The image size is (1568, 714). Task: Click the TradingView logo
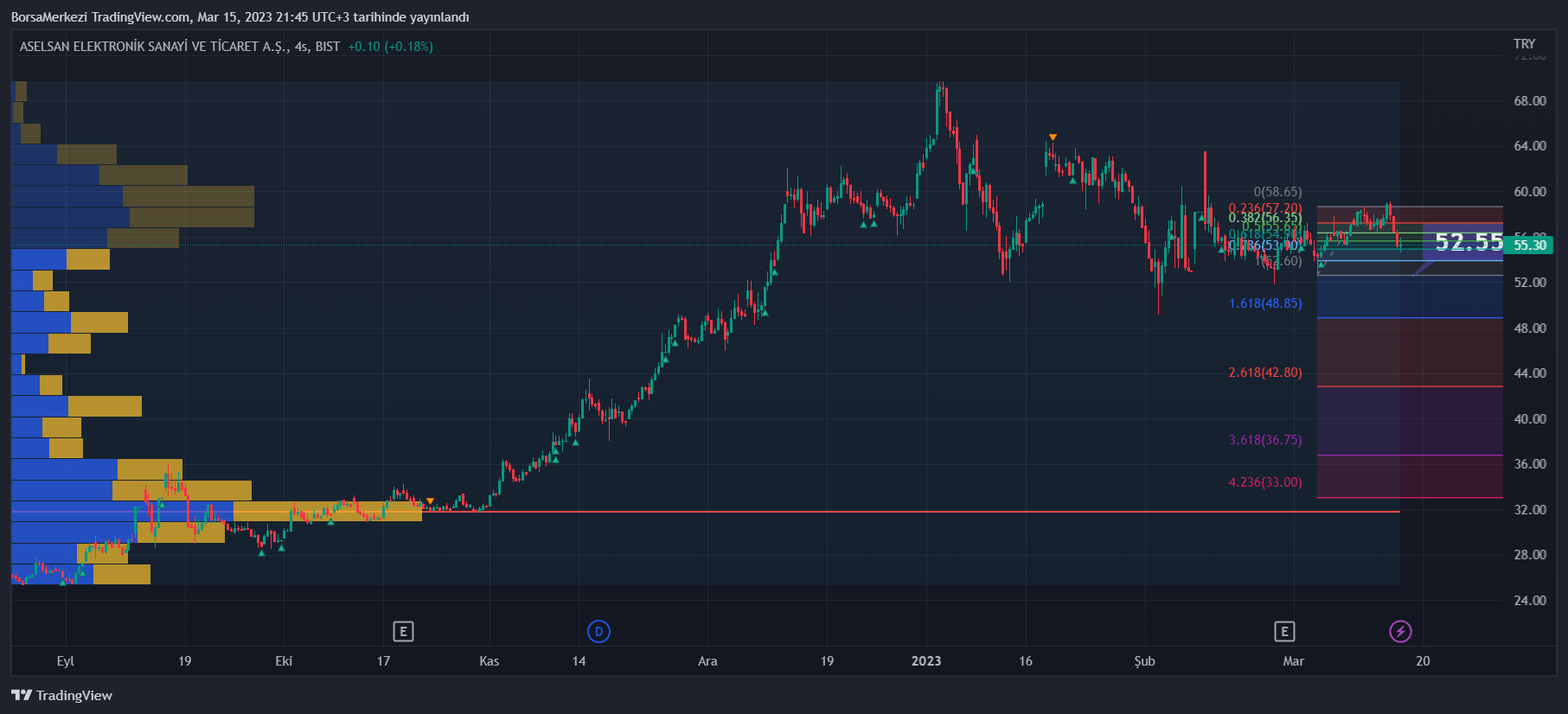point(61,695)
